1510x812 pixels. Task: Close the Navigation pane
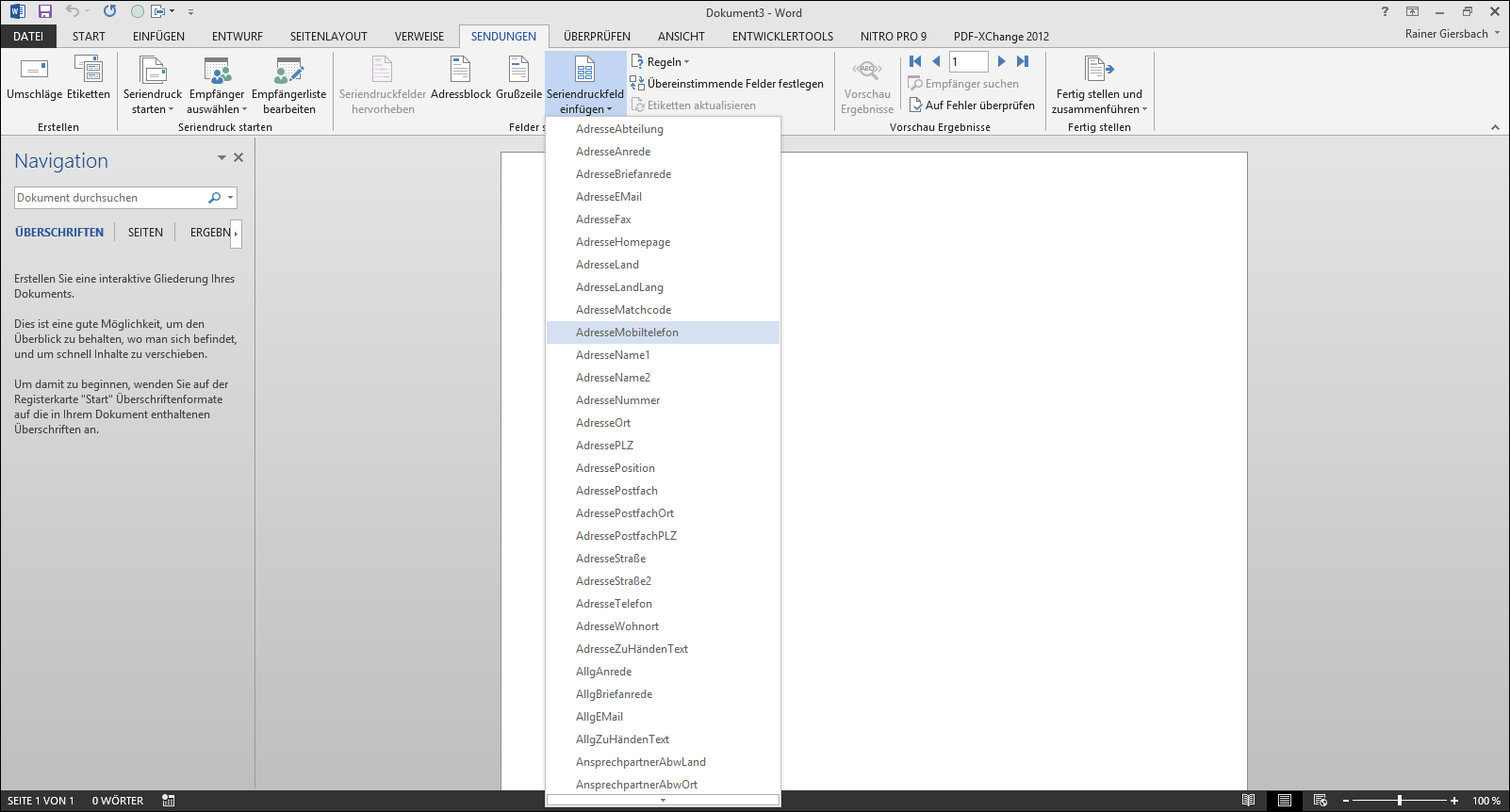click(238, 157)
